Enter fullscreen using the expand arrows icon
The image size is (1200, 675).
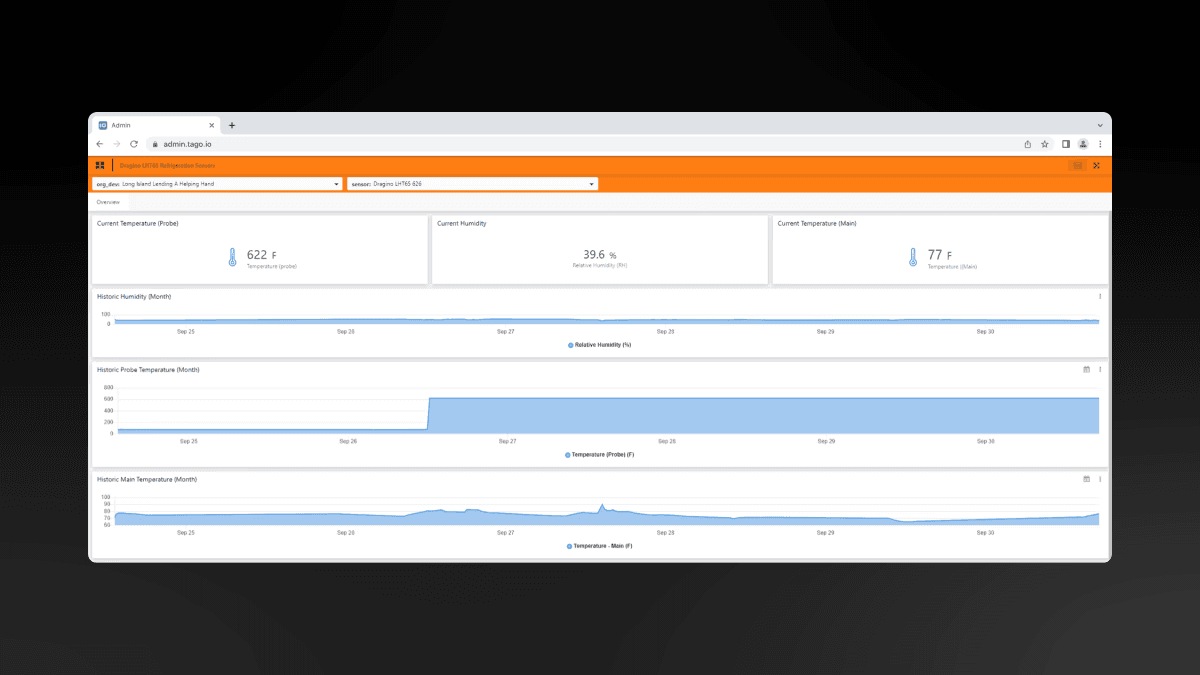1098,165
